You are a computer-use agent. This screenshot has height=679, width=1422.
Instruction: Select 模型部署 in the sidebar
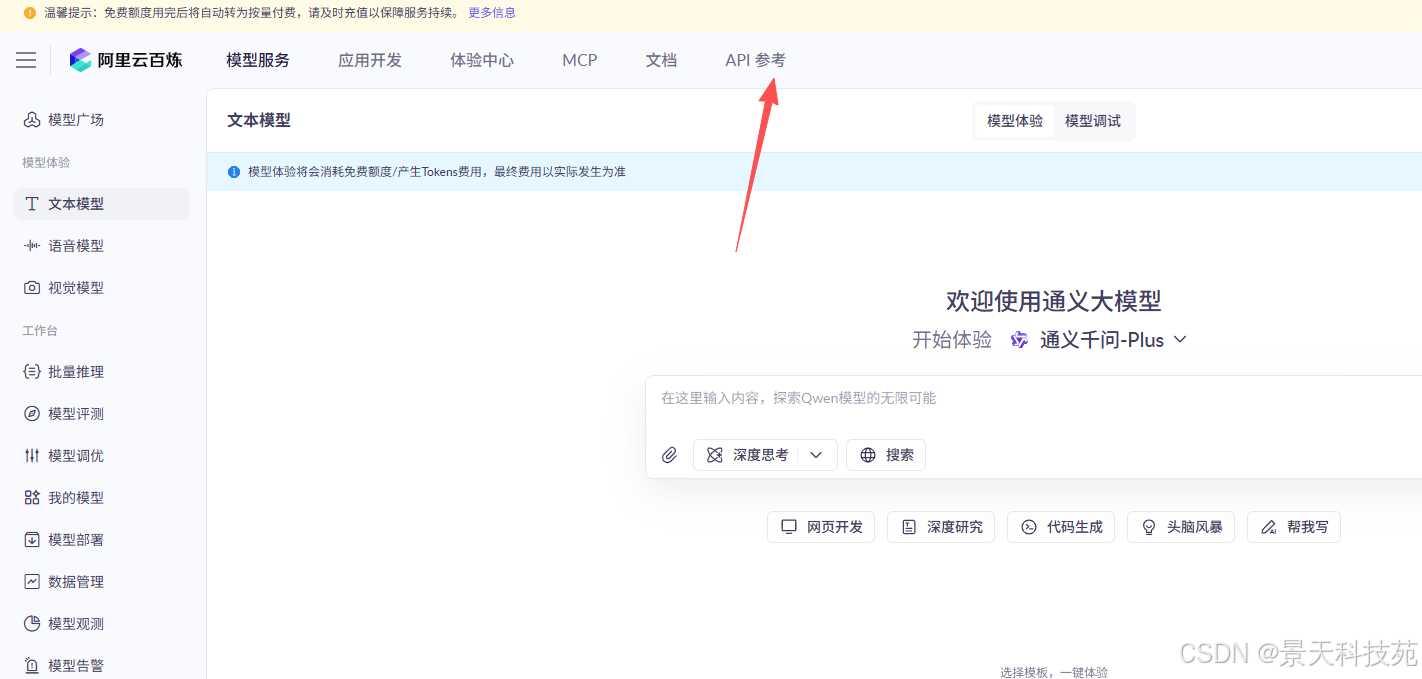(102, 540)
